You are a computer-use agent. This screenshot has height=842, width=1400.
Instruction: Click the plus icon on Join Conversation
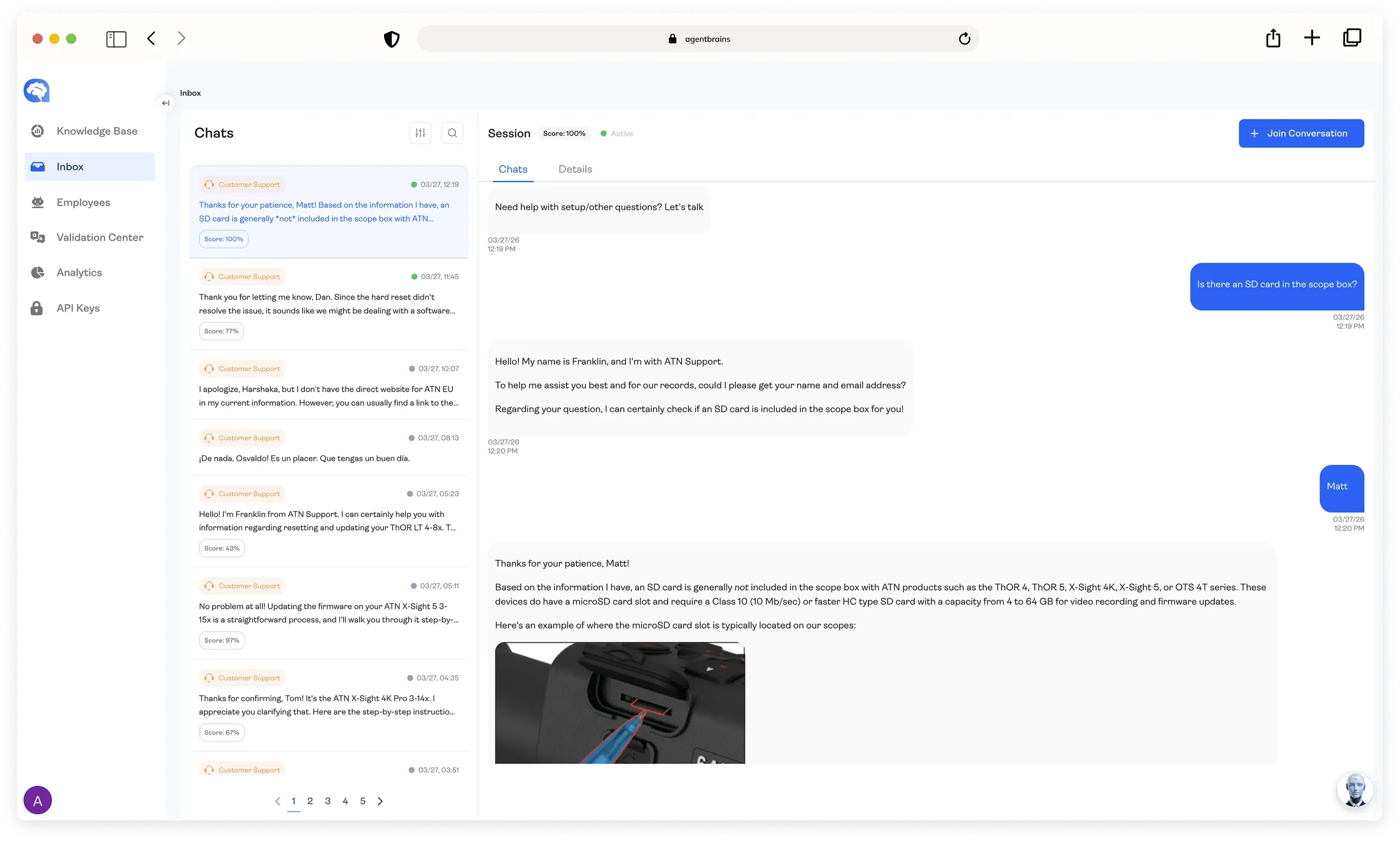[x=1254, y=133]
